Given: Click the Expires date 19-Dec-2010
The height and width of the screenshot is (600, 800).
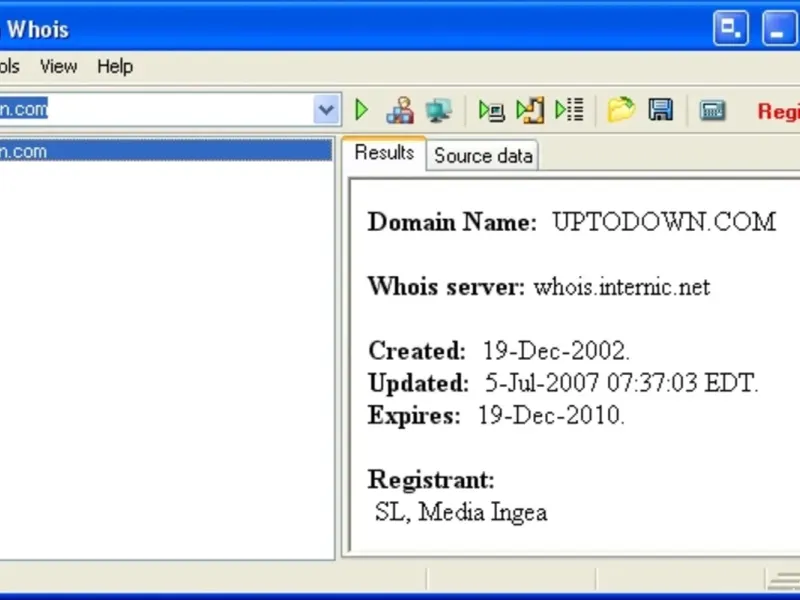Looking at the screenshot, I should (x=551, y=415).
